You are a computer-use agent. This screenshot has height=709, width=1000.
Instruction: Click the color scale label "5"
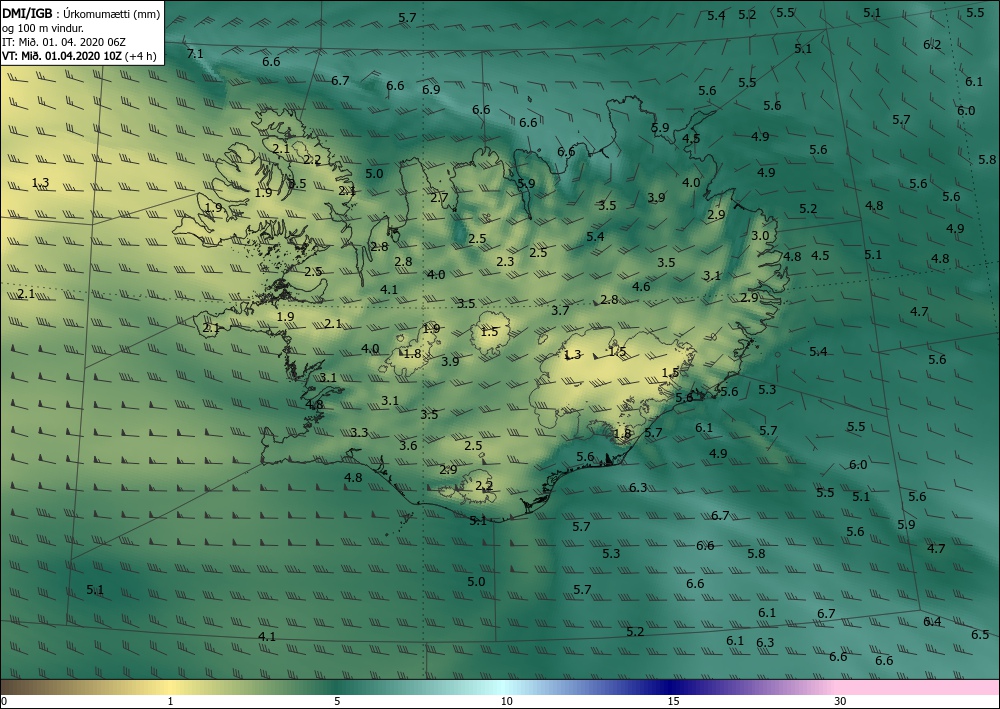(x=337, y=701)
